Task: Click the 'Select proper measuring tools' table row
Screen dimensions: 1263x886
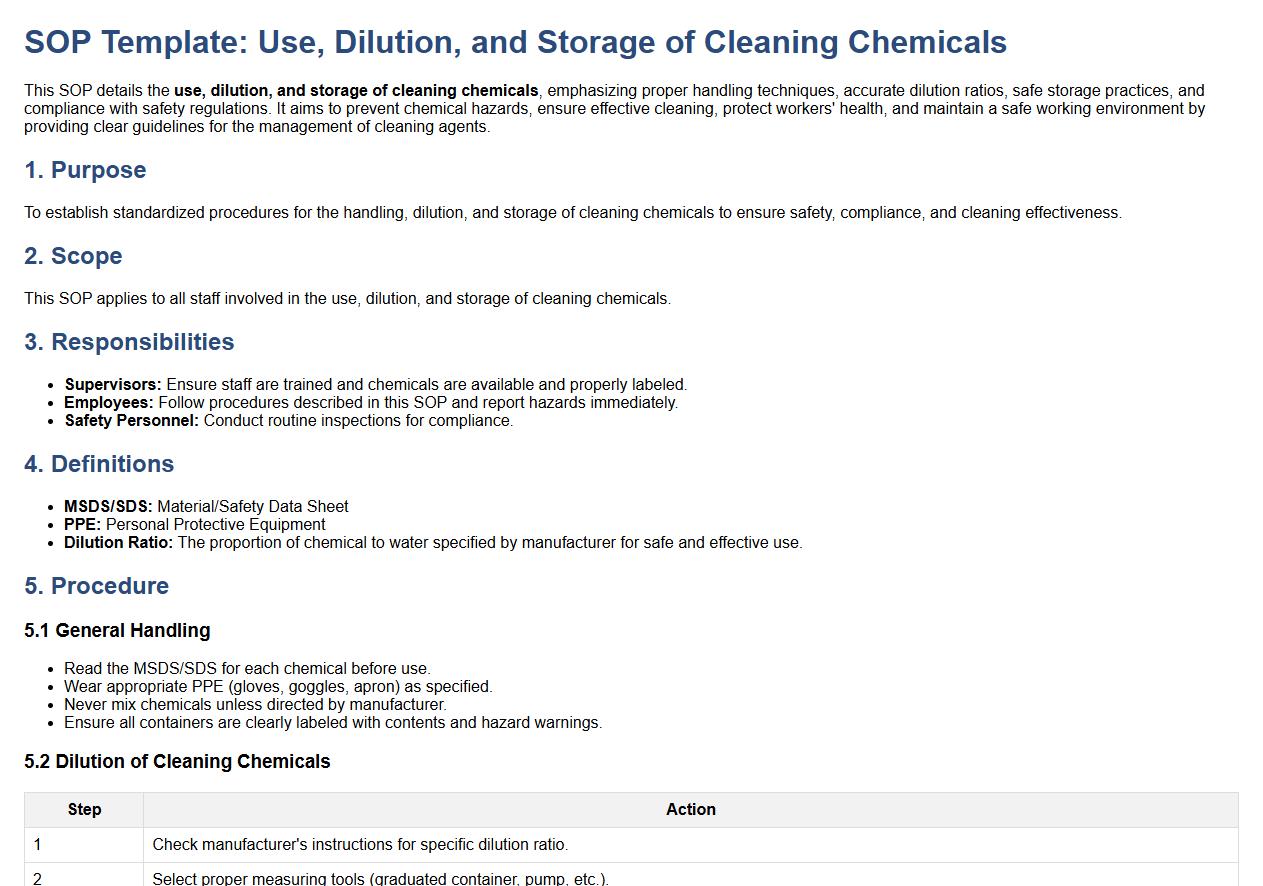Action: [x=380, y=878]
